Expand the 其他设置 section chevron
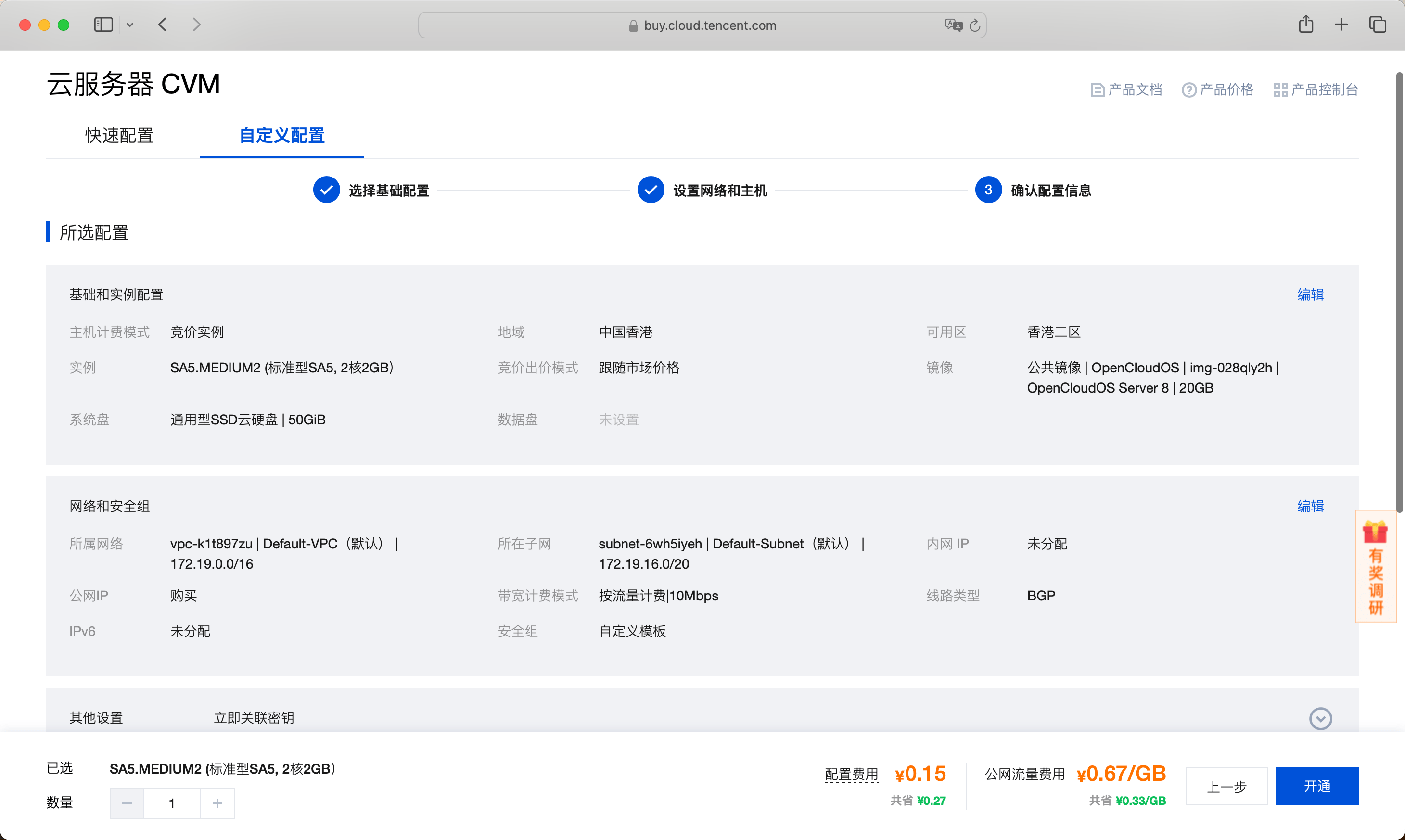 1321,718
